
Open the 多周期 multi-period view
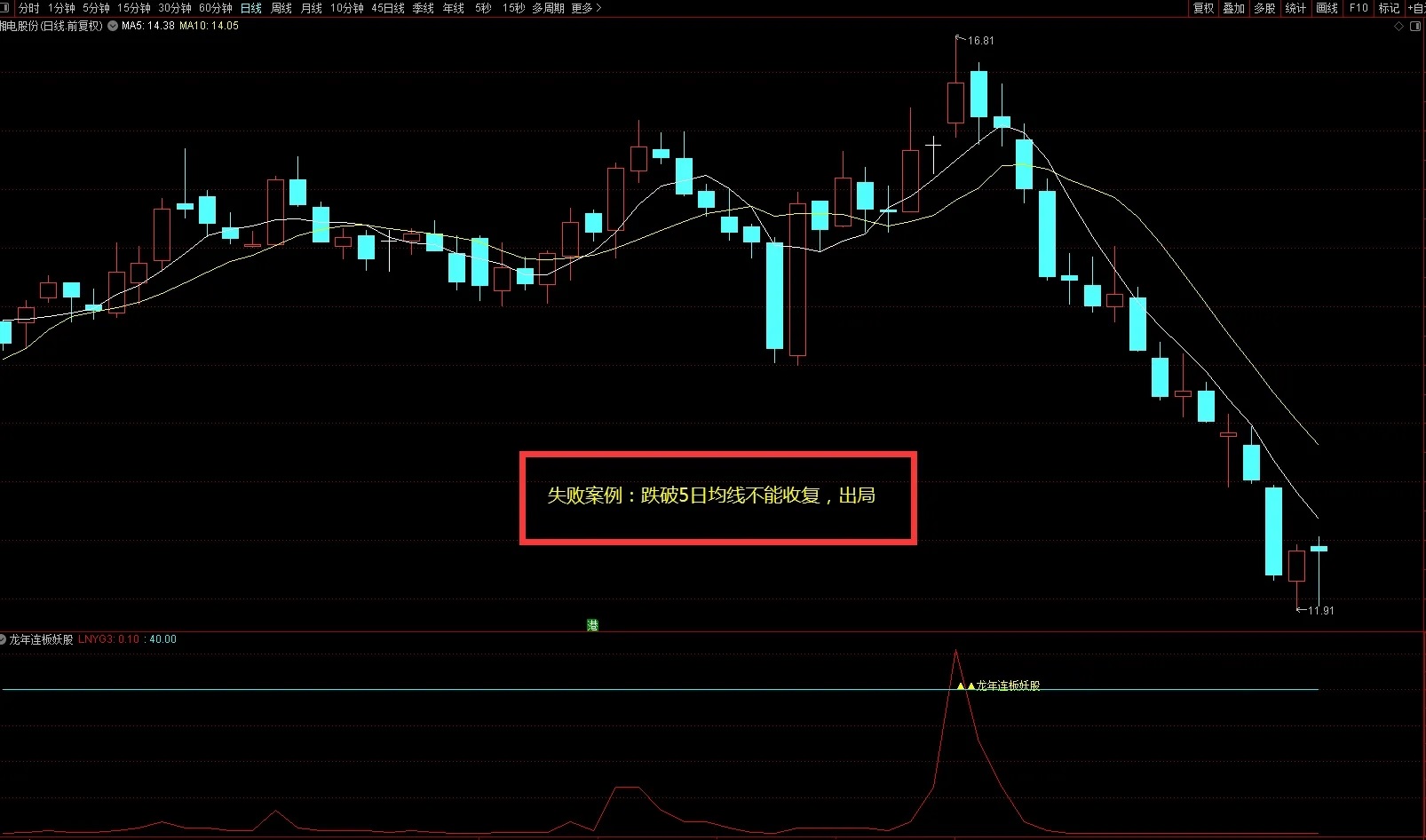(548, 8)
